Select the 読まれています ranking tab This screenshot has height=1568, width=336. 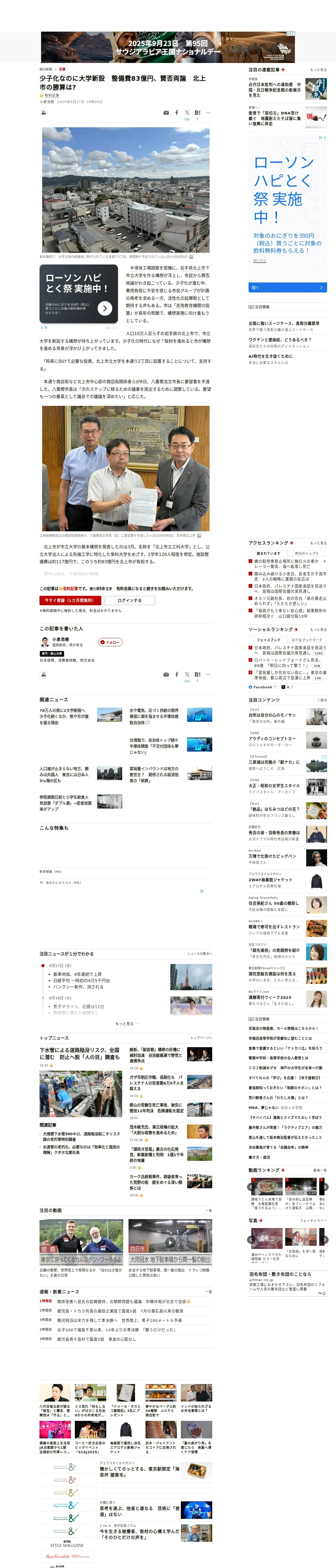[268, 553]
